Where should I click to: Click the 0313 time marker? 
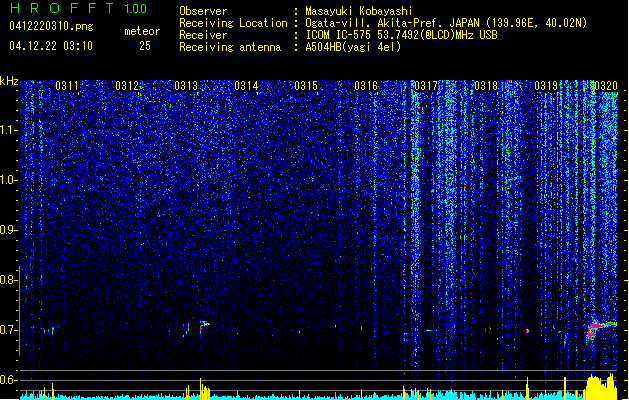[186, 86]
